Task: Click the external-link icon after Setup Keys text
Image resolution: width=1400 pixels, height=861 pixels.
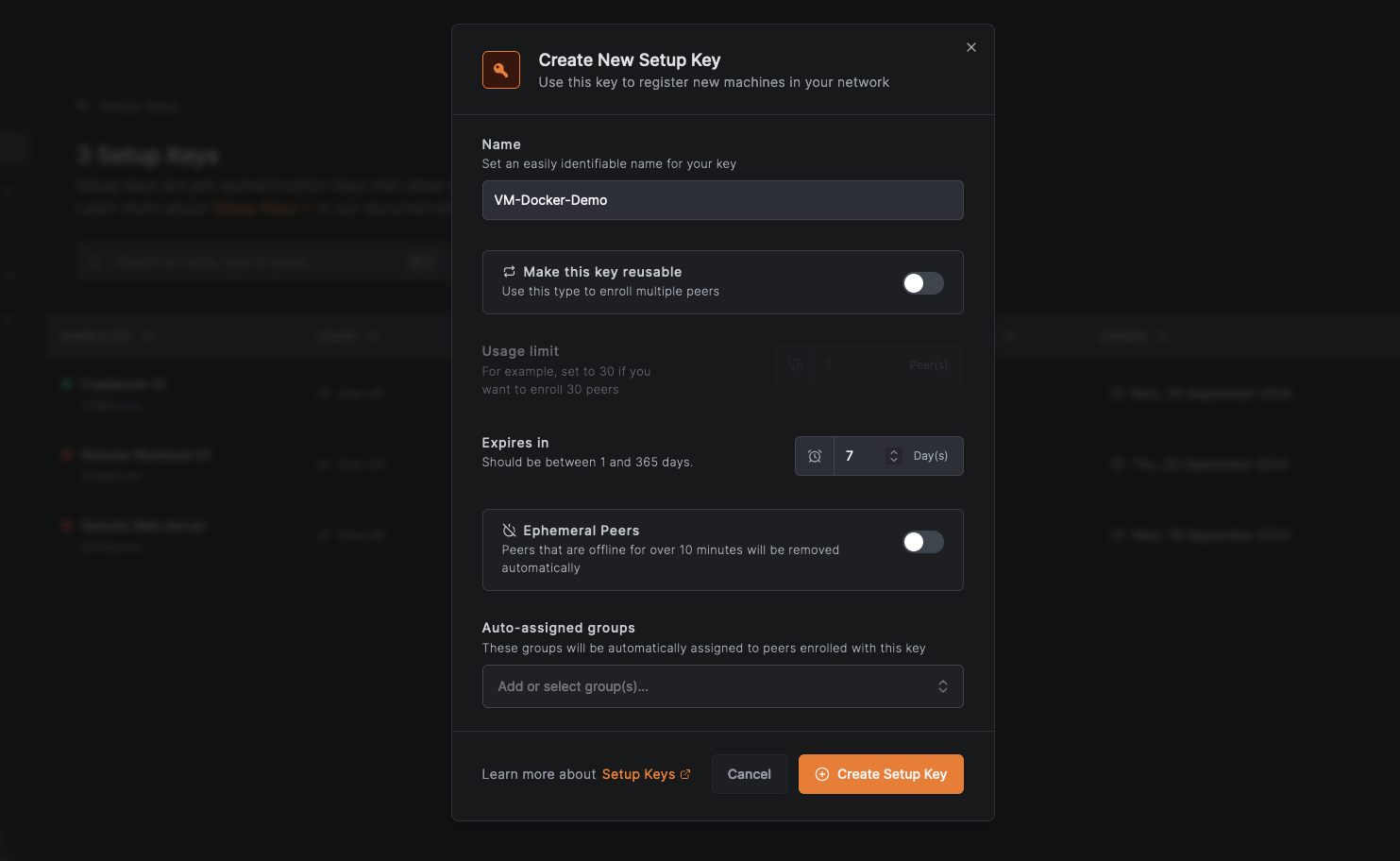Action: [x=685, y=773]
